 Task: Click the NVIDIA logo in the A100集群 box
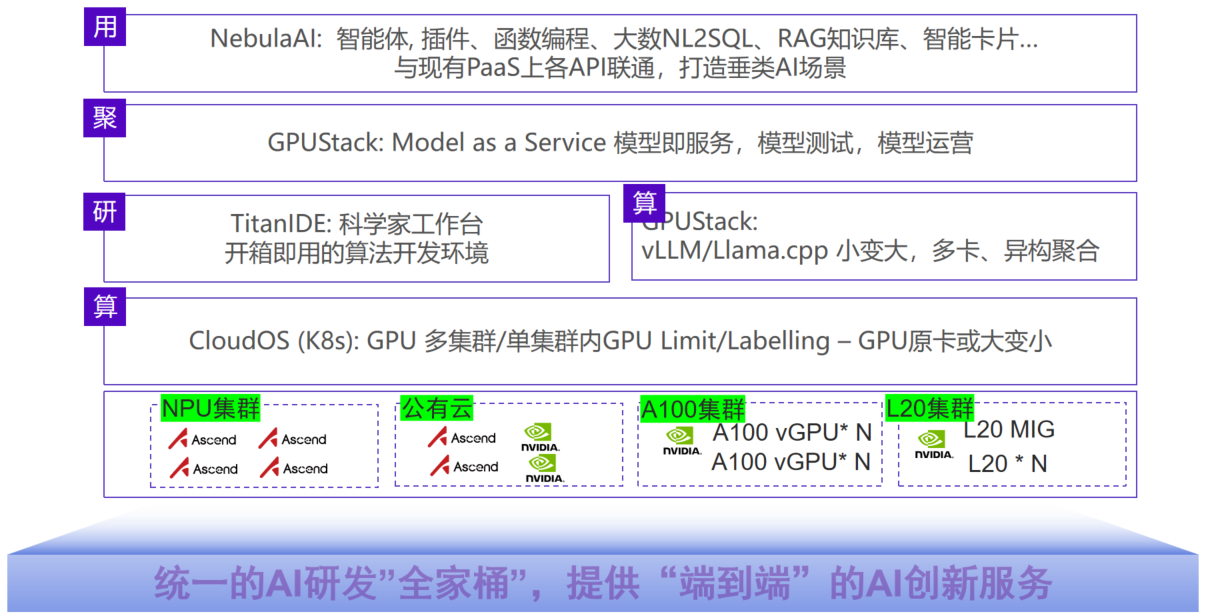[x=681, y=442]
